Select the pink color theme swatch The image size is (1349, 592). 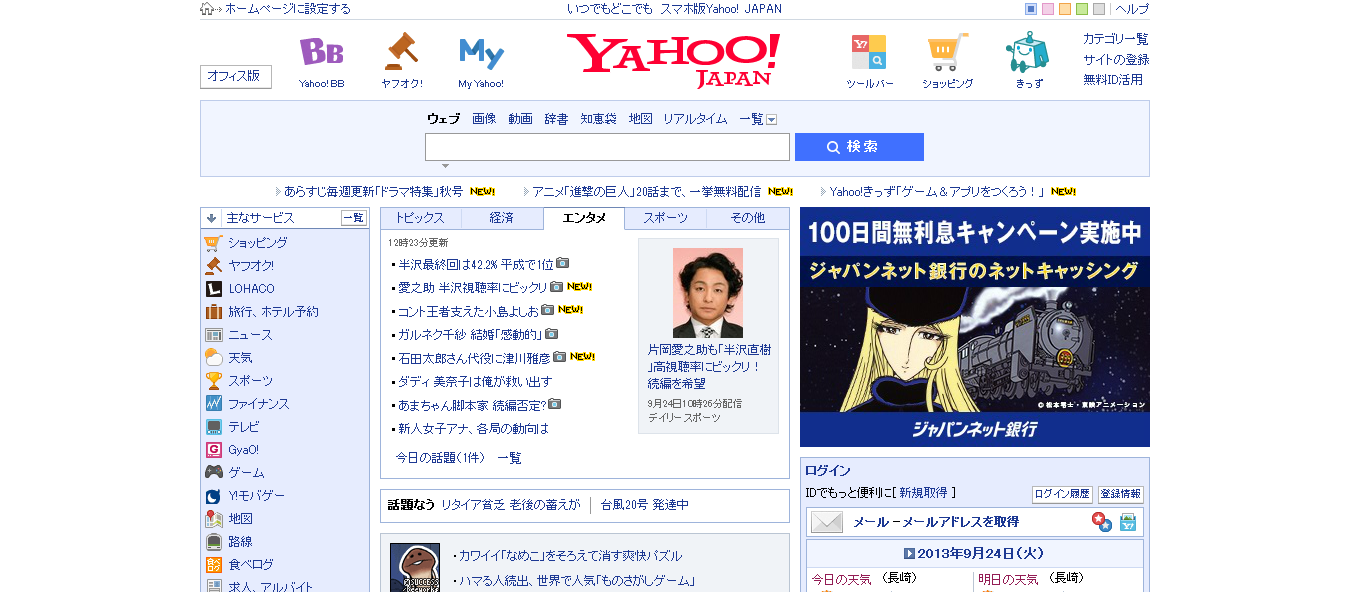click(x=1048, y=9)
